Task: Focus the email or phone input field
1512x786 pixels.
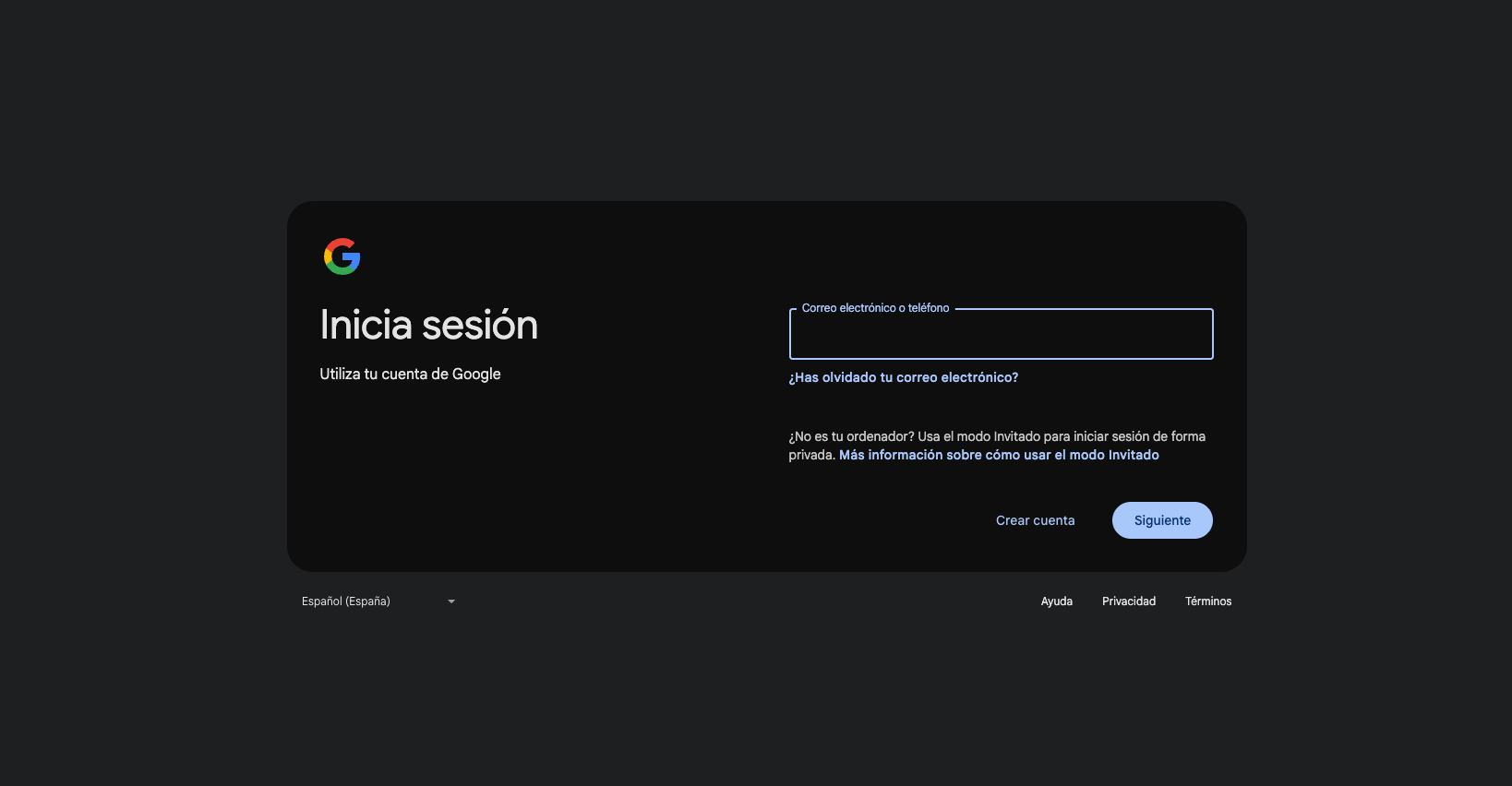Action: [x=1001, y=336]
